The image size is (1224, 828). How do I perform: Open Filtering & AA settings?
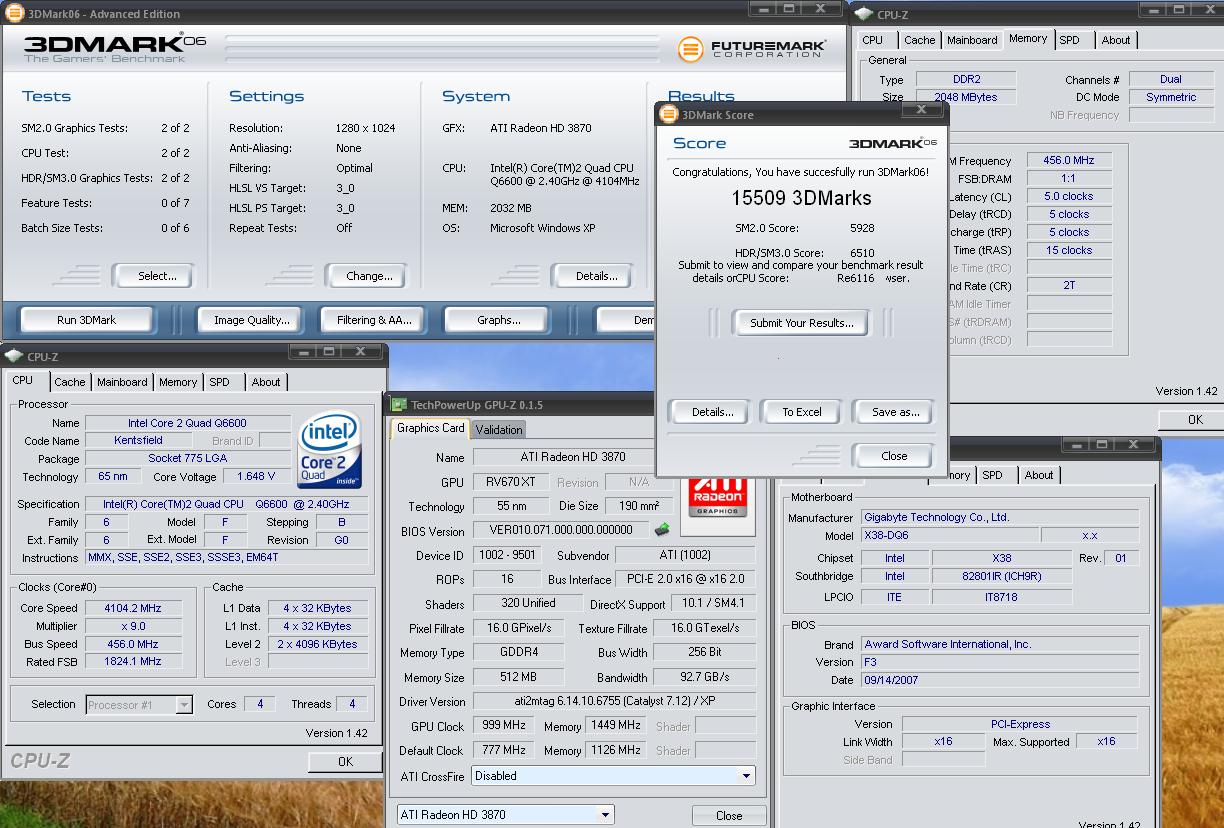pos(374,320)
